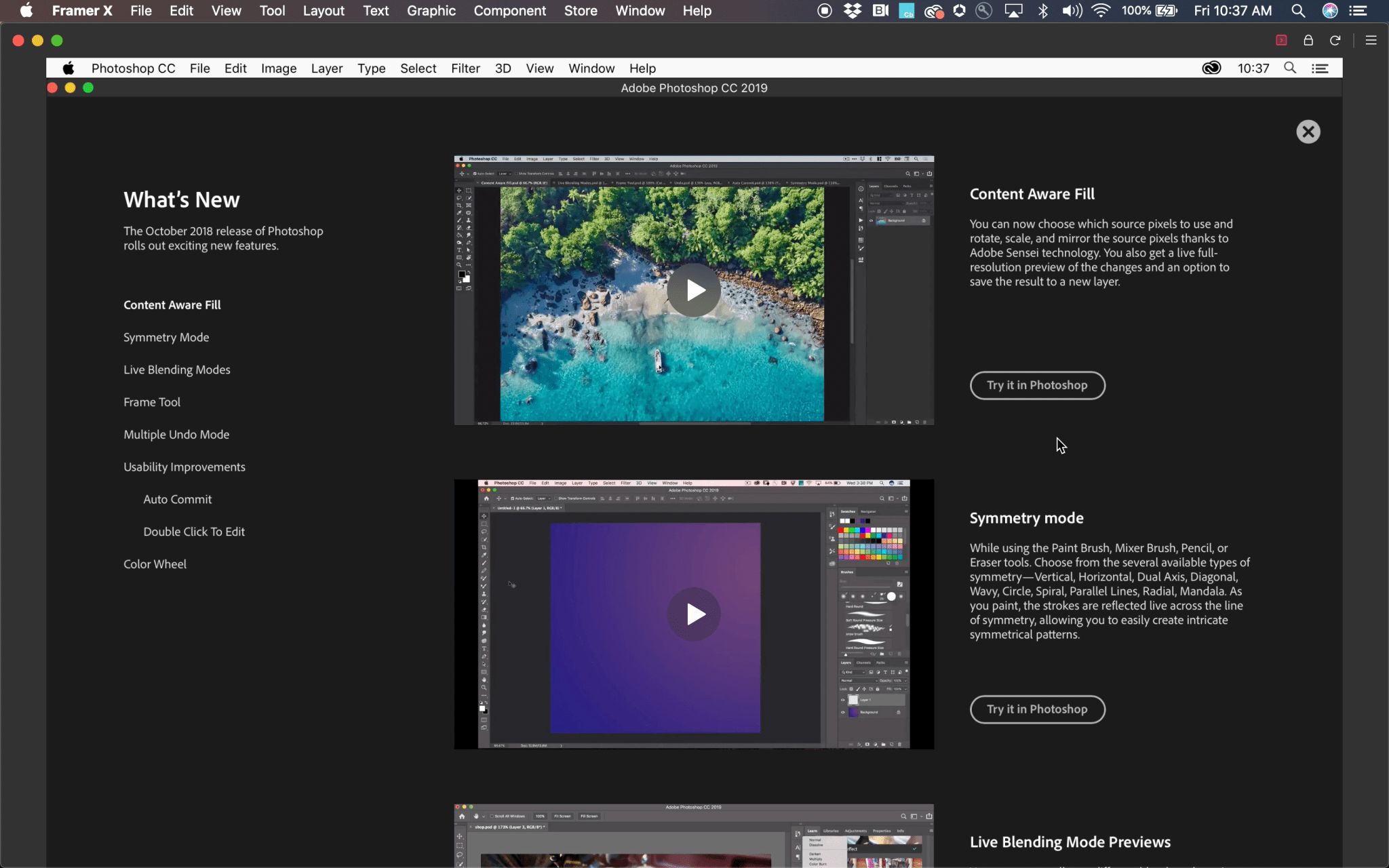Open the AirPlay display menu icon
This screenshot has height=868, width=1389.
(x=1013, y=11)
